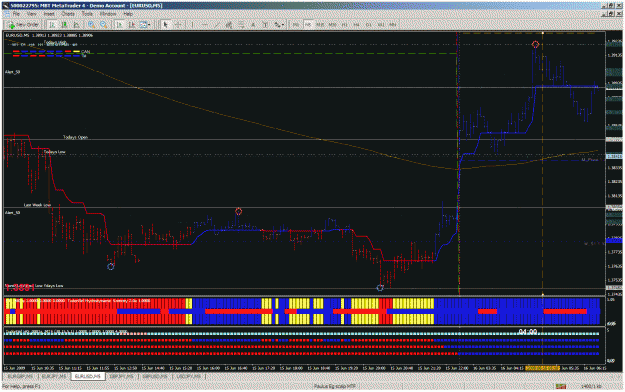Switch to M15 timeframe
The width and height of the screenshot is (625, 392).
320,25
